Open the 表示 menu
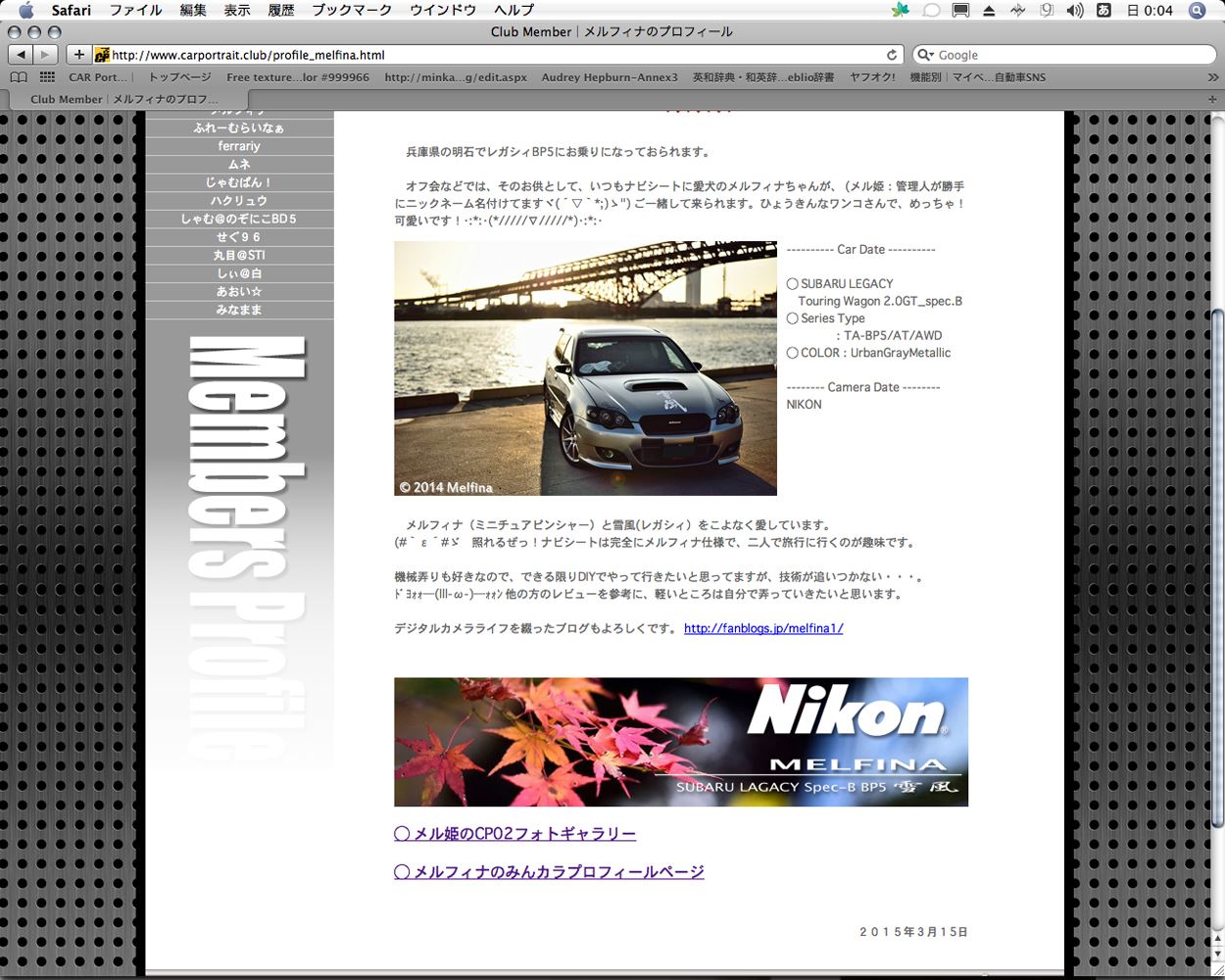The image size is (1225, 980). click(237, 10)
